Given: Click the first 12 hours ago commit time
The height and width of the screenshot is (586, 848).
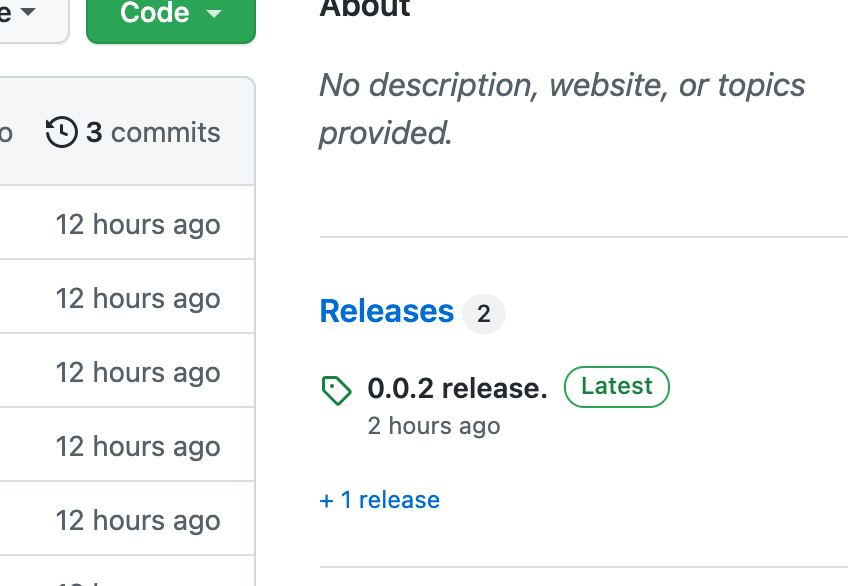Looking at the screenshot, I should pyautogui.click(x=138, y=224).
